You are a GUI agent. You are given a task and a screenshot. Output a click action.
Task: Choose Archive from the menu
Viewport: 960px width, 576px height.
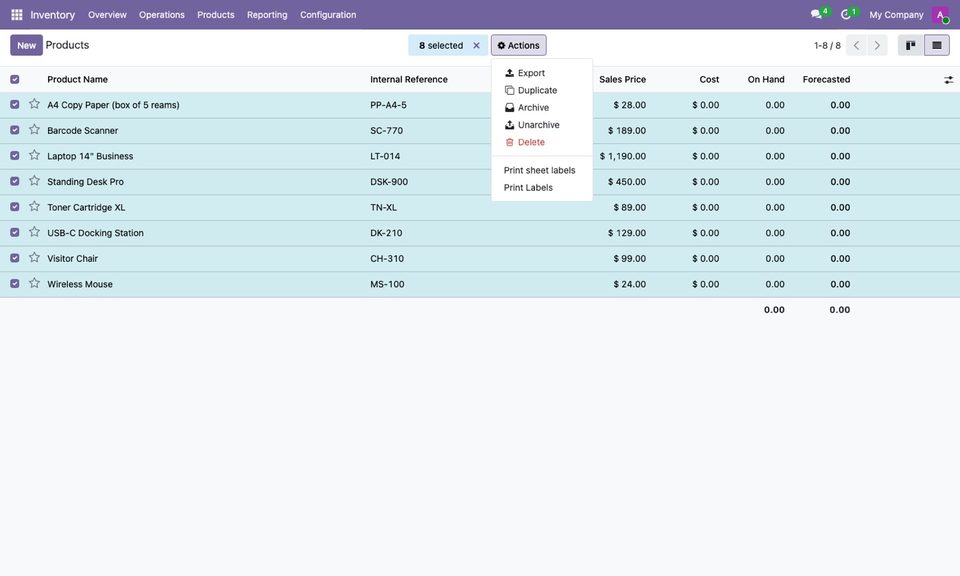542,107
